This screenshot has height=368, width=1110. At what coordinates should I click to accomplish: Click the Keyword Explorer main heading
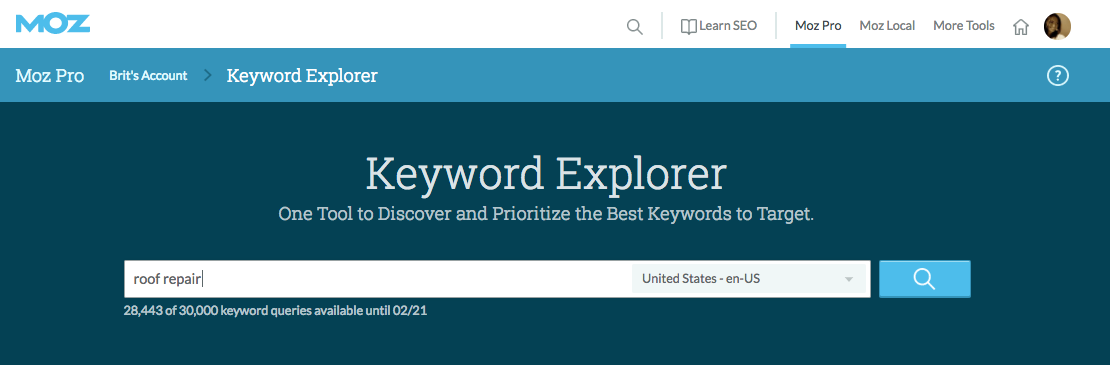pos(546,173)
